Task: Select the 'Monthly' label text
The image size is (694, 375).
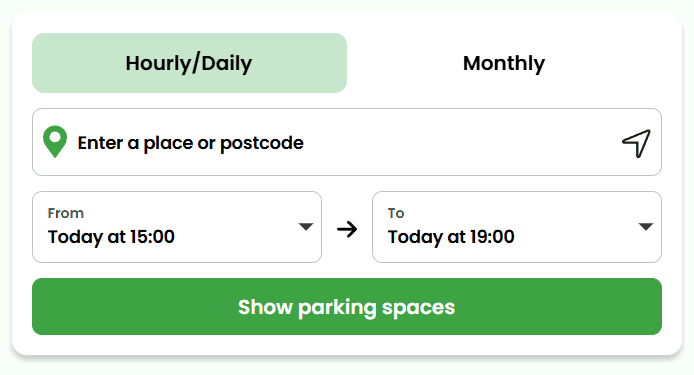Action: pyautogui.click(x=504, y=63)
